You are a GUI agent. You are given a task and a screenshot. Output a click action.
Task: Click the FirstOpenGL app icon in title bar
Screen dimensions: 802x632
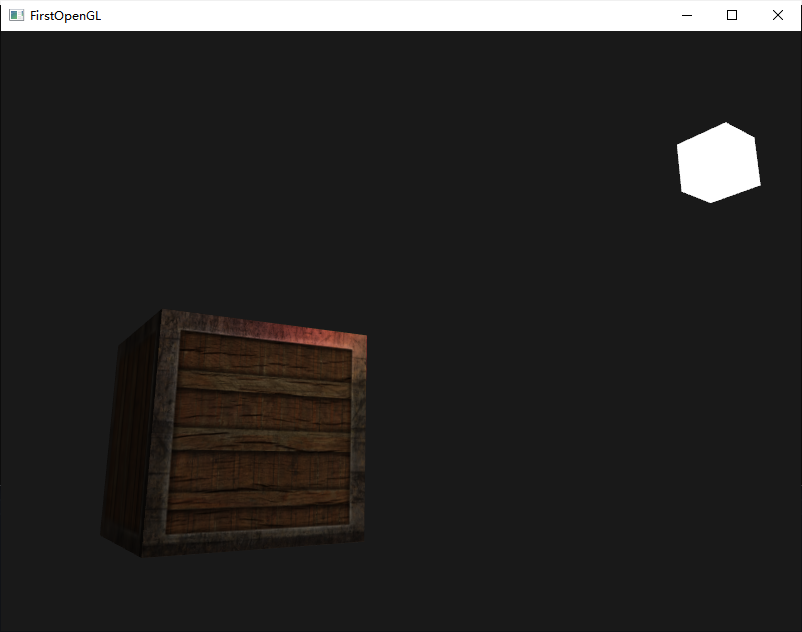[16, 15]
